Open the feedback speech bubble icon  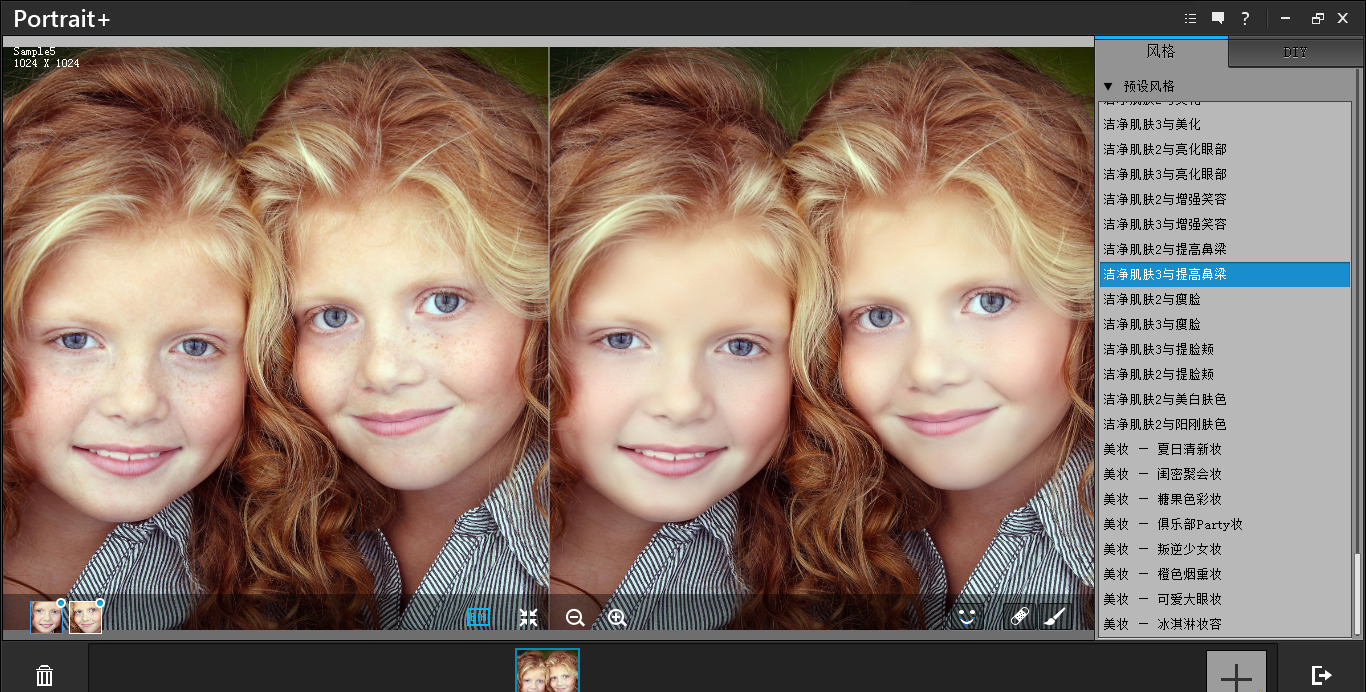point(1217,18)
